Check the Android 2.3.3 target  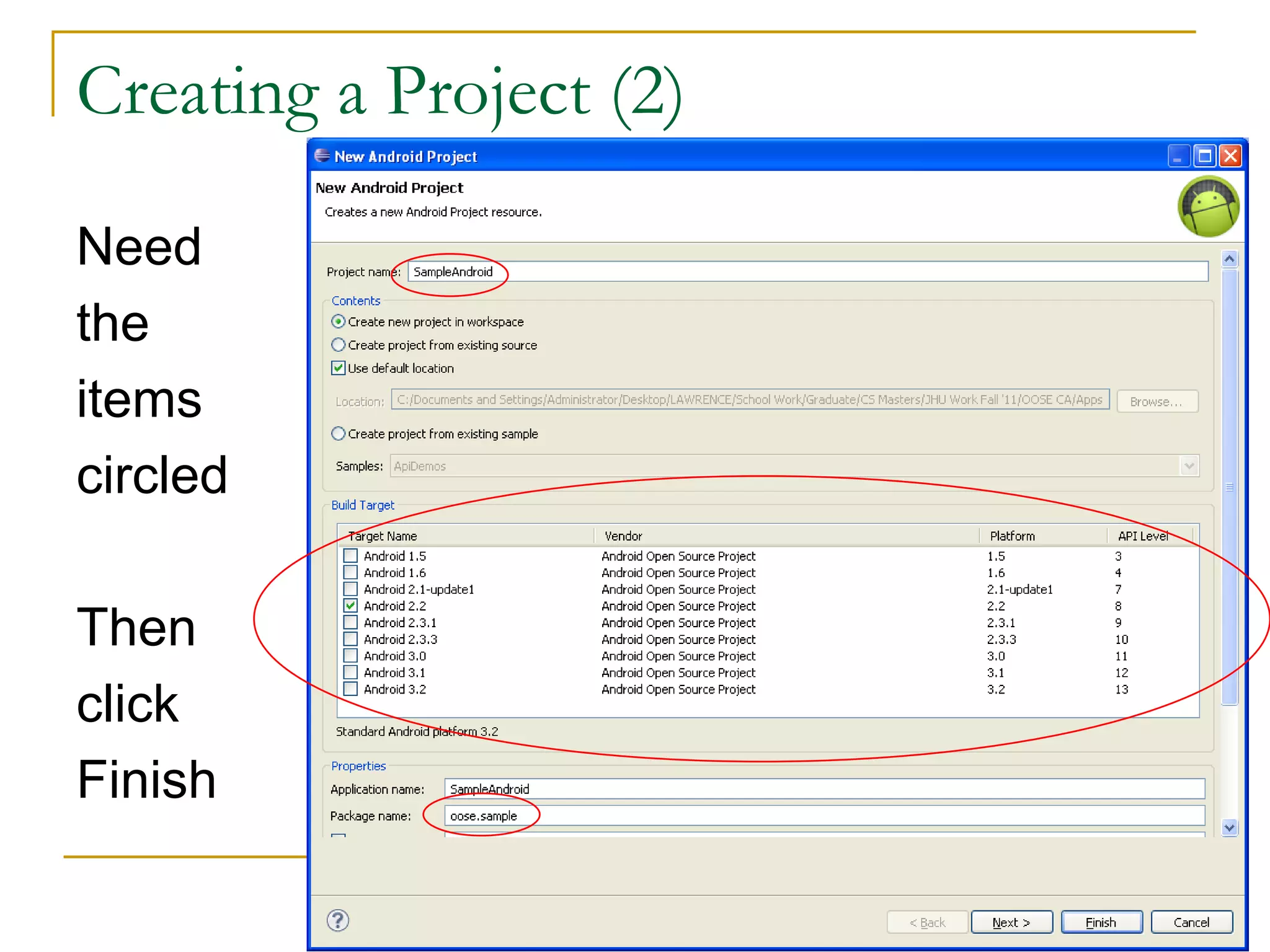(350, 639)
